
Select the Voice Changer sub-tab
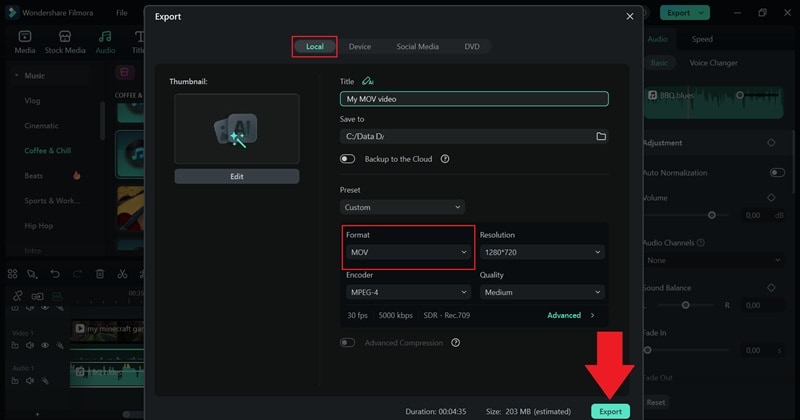[713, 63]
